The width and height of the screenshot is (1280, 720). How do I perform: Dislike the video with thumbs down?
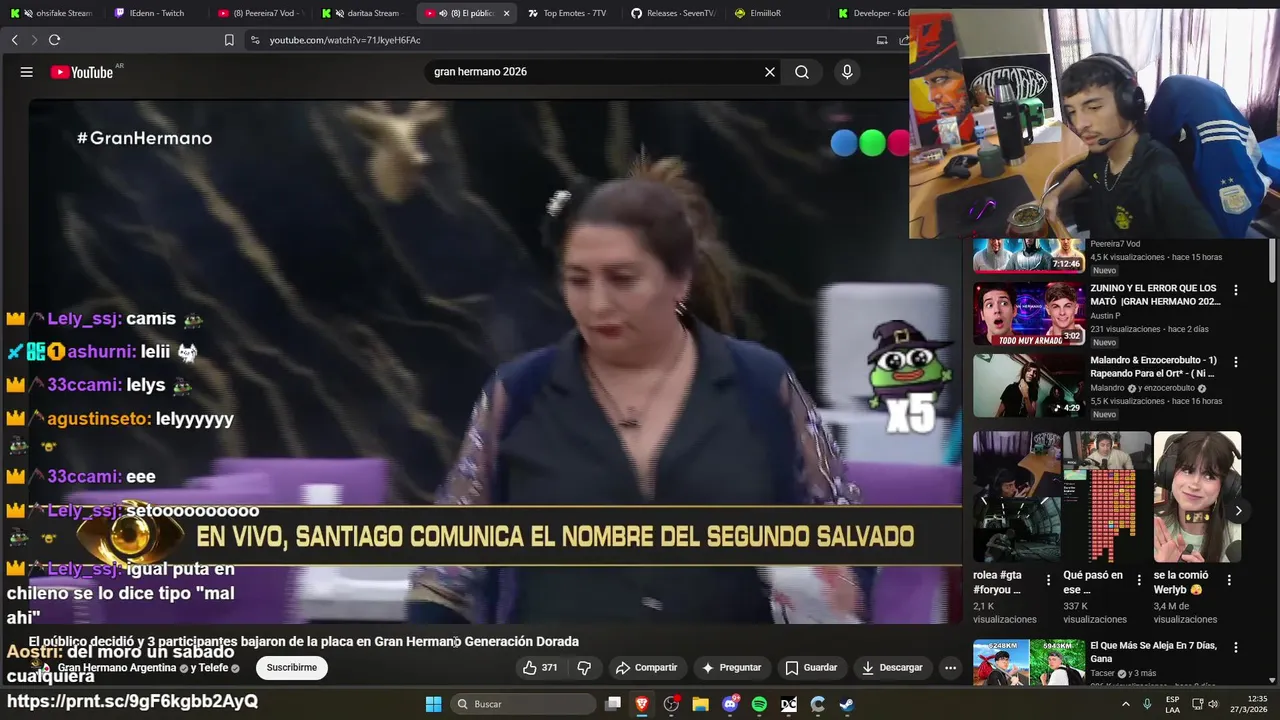coord(585,667)
